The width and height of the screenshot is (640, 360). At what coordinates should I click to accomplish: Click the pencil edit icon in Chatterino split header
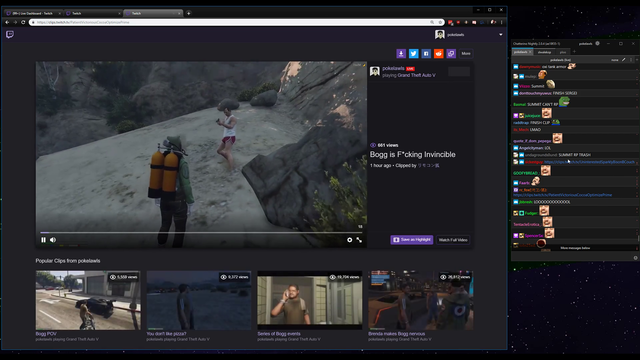pyautogui.click(x=624, y=60)
